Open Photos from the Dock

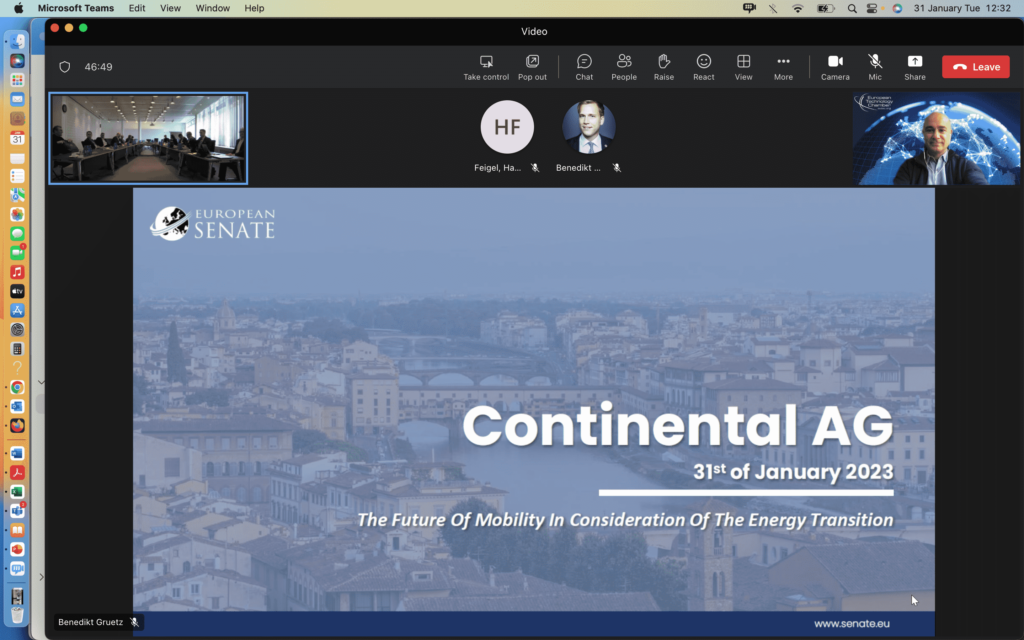point(18,214)
